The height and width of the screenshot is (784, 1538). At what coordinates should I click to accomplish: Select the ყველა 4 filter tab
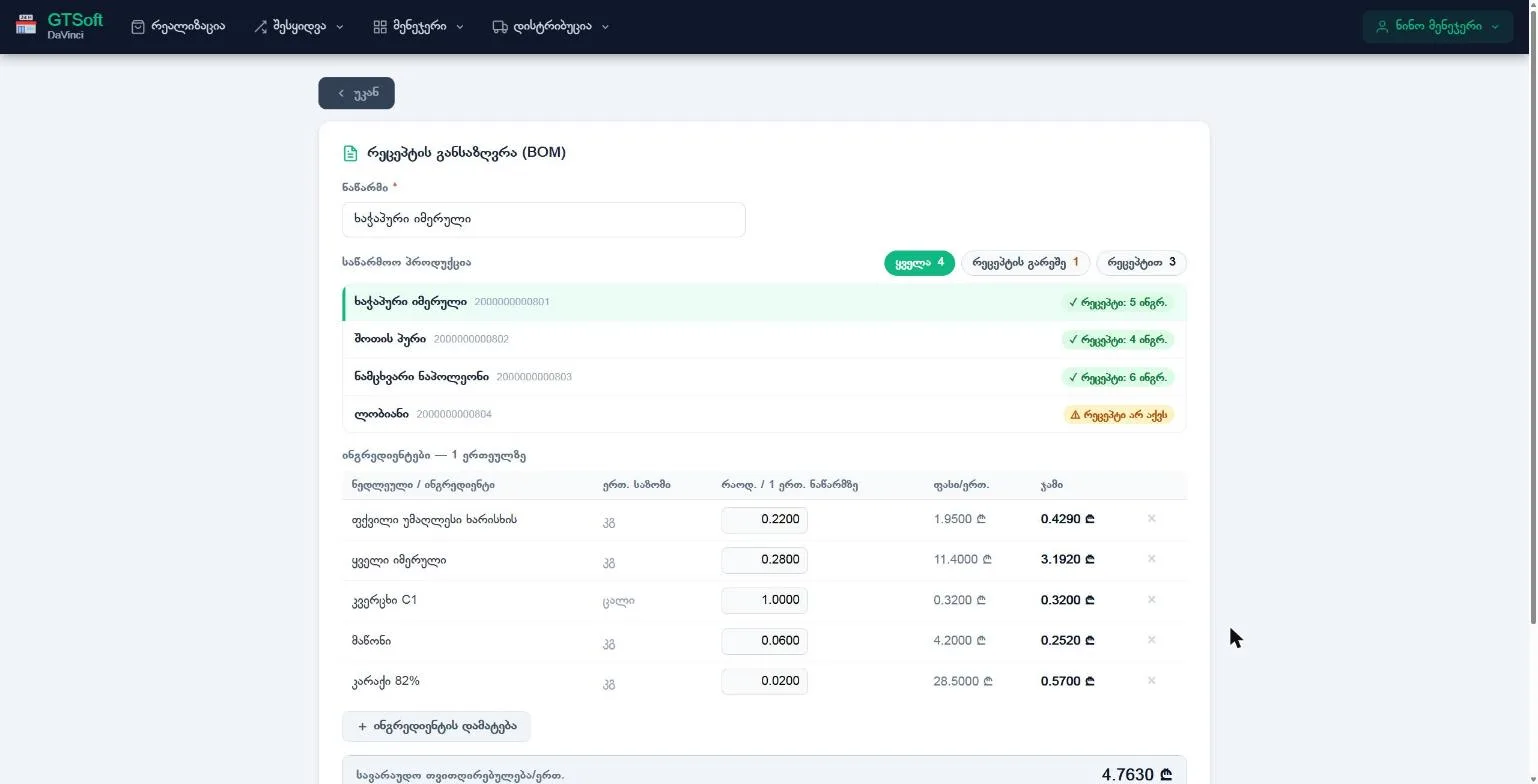coord(919,263)
